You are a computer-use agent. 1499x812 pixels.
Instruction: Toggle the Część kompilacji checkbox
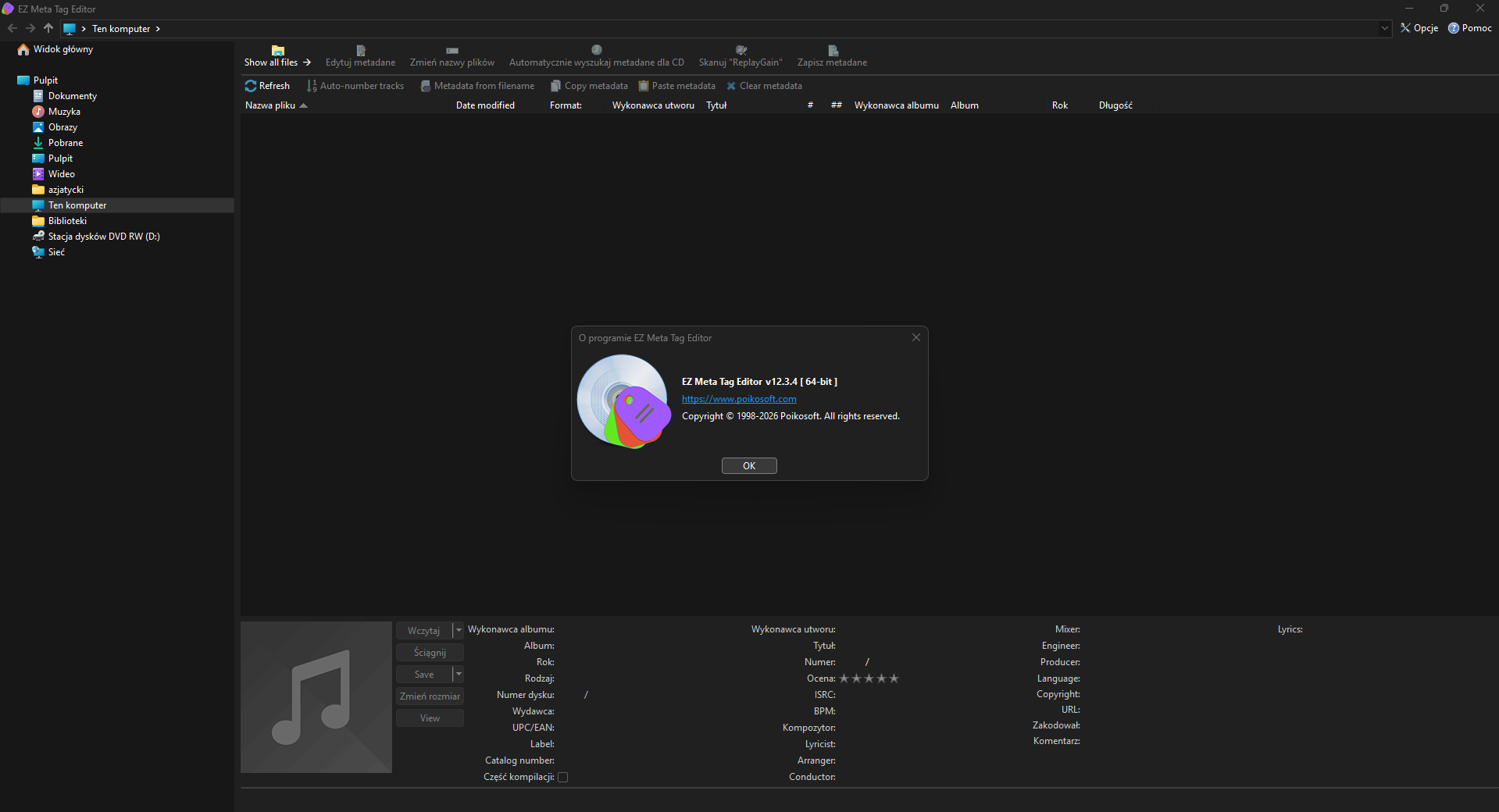pos(562,777)
